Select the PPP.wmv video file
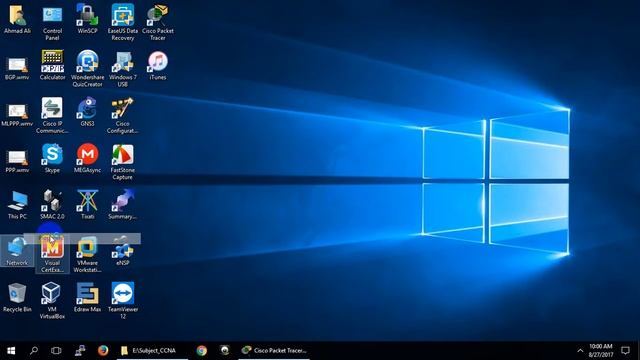This screenshot has height=360, width=640. point(17,160)
